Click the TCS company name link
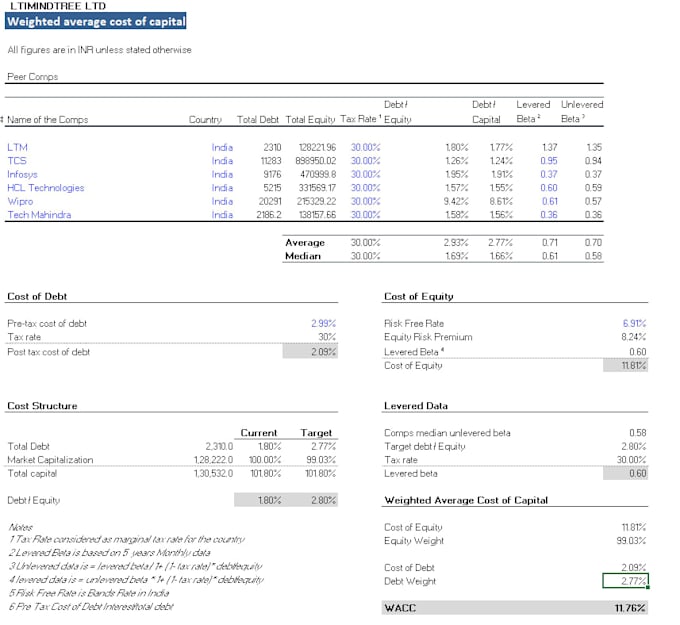This screenshot has height=625, width=680. (x=17, y=161)
